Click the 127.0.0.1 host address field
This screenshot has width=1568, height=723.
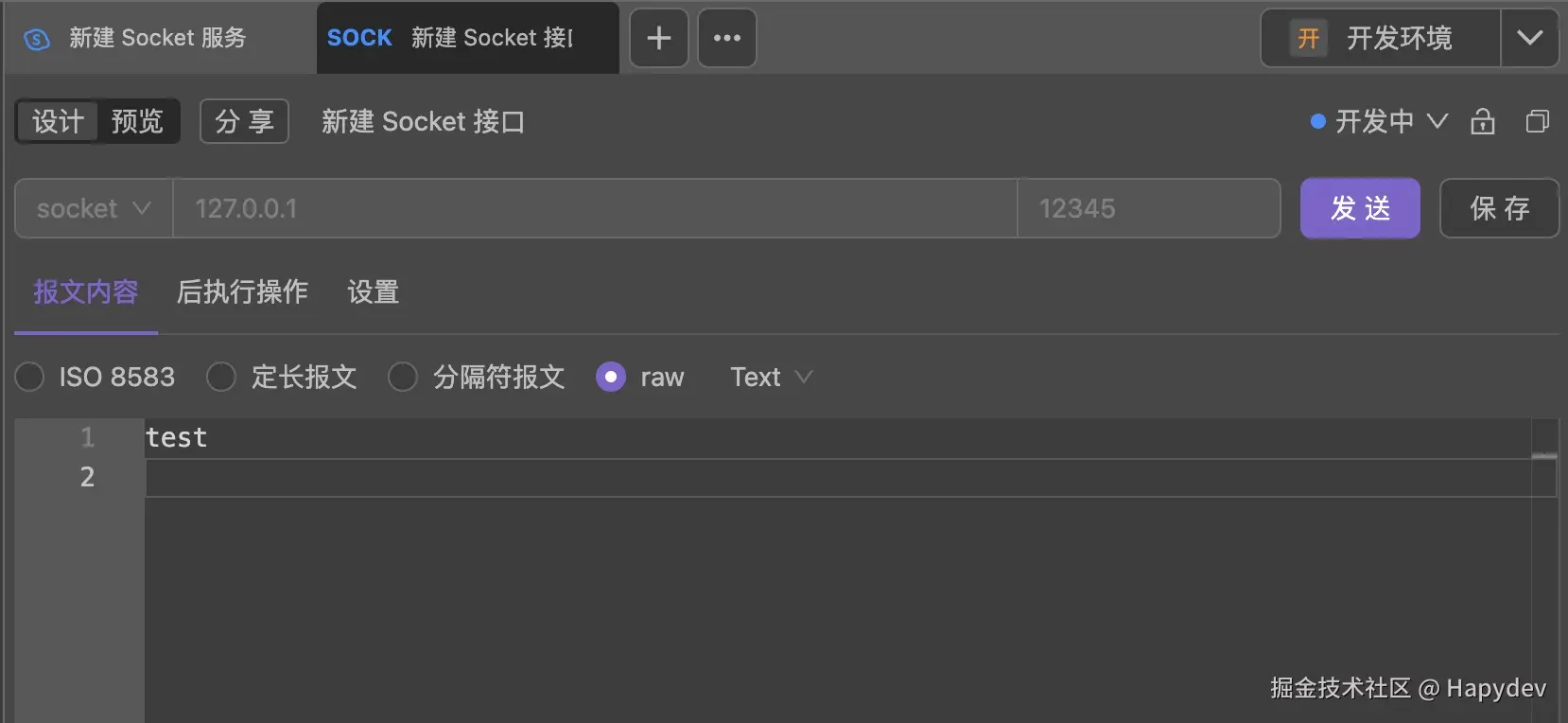[x=594, y=208]
